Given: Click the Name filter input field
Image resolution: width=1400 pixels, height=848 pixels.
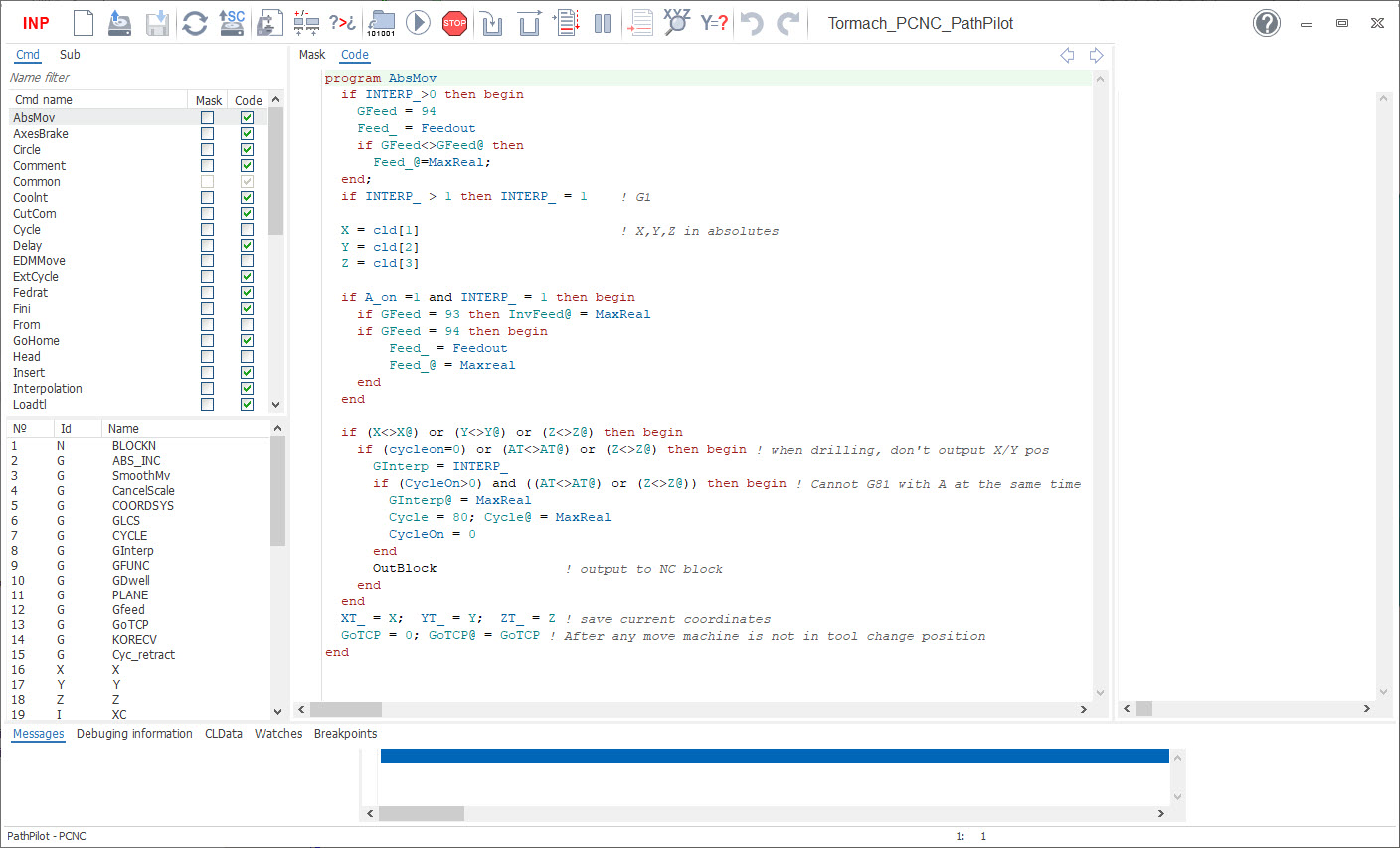Looking at the screenshot, I should point(139,78).
